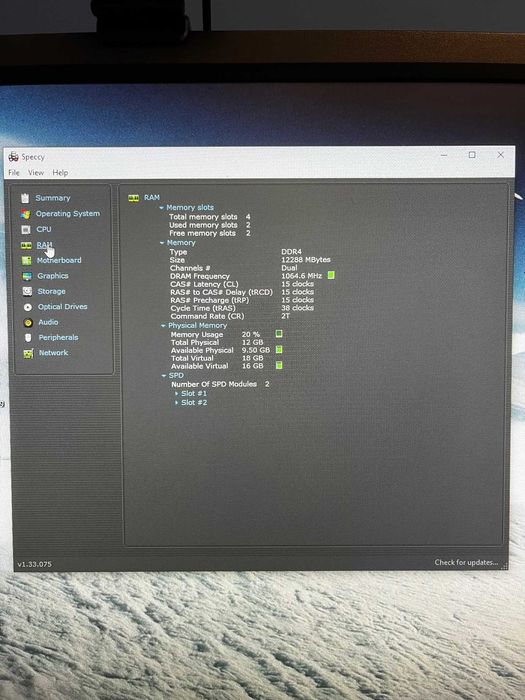Click the RAS# to CAS# Delay (tRCD) label
Screen dimensions: 525x700
coord(221,292)
